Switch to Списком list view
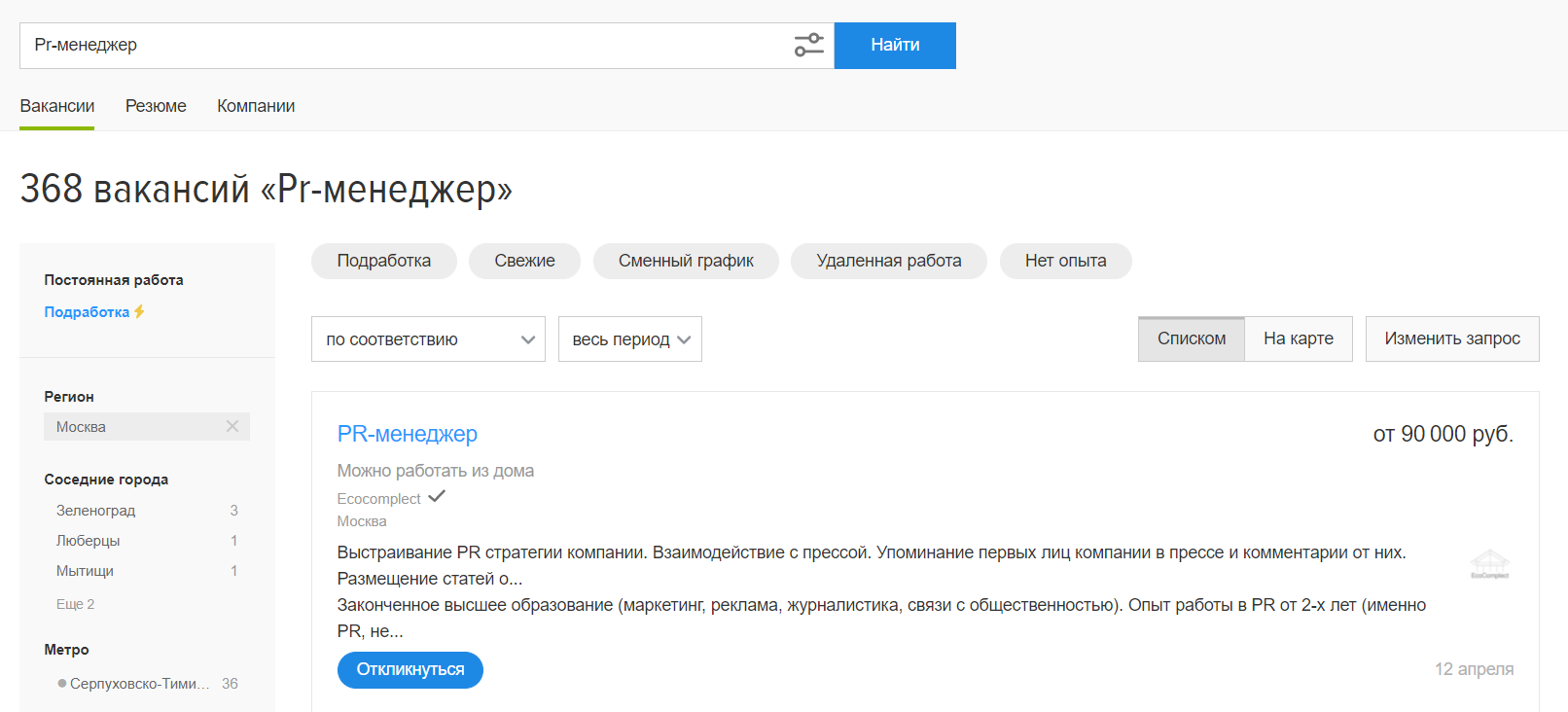The width and height of the screenshot is (1568, 712). [x=1192, y=338]
